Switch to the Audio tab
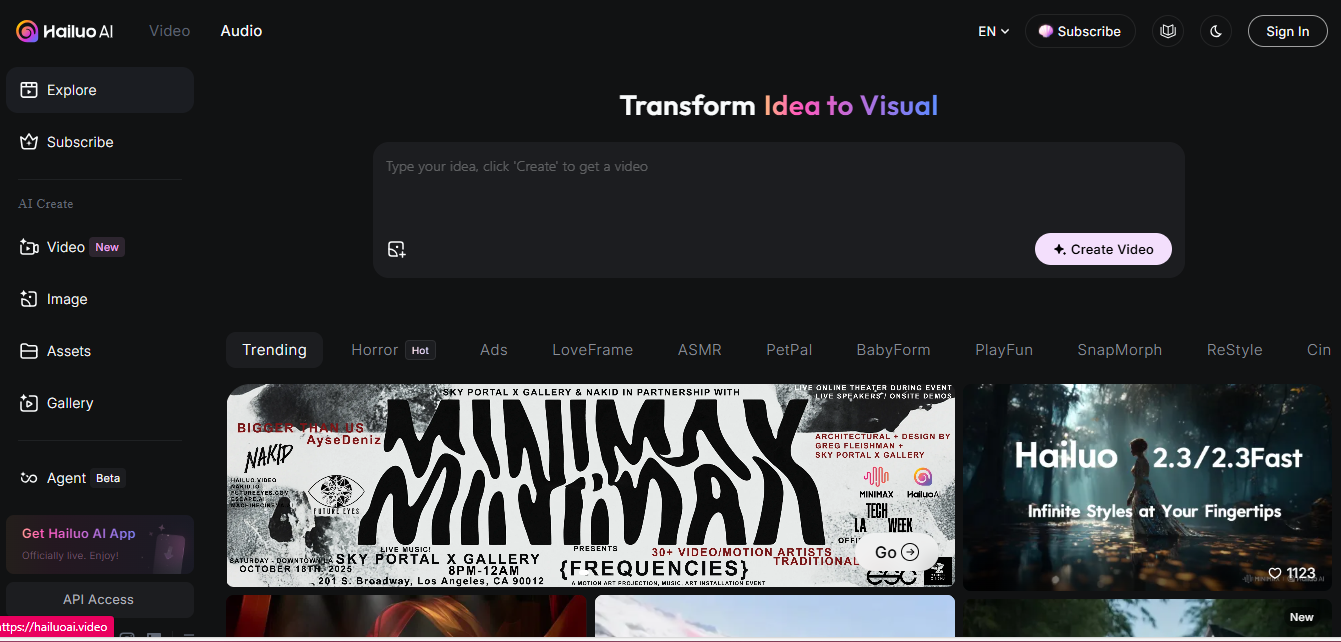This screenshot has height=642, width=1341. click(x=241, y=31)
